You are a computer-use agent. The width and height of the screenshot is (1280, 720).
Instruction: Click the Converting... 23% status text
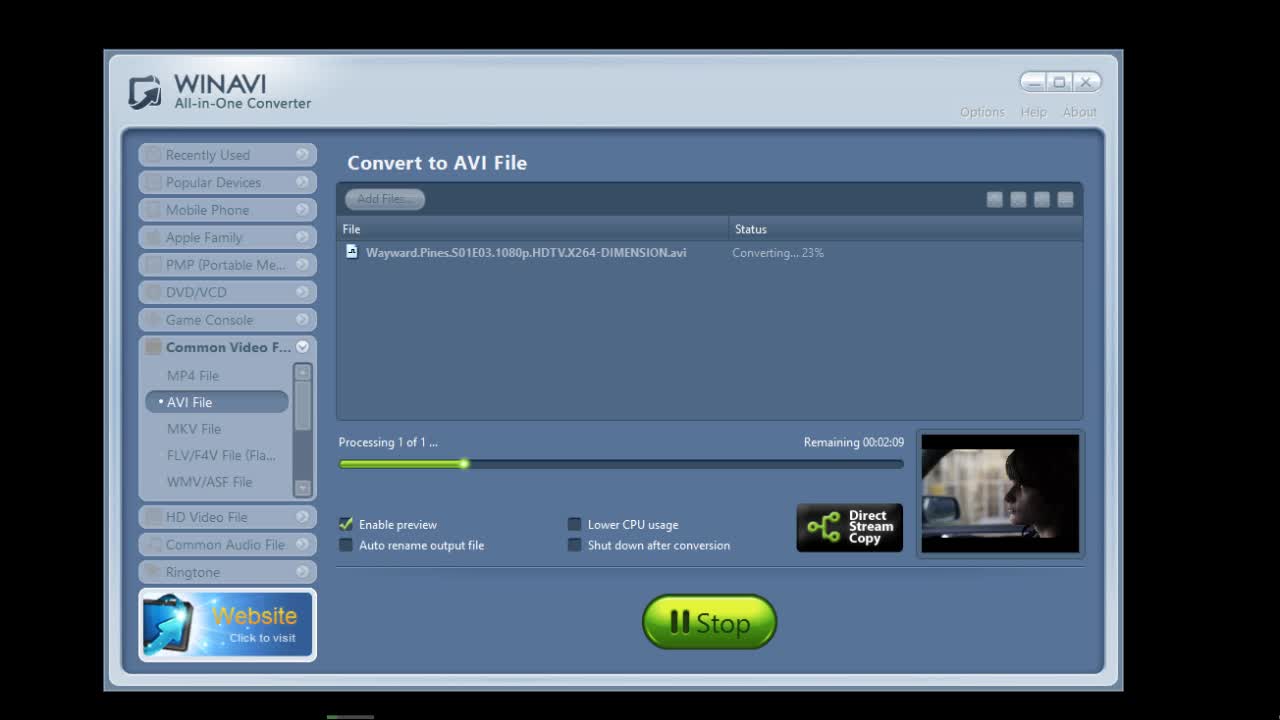[x=778, y=253]
